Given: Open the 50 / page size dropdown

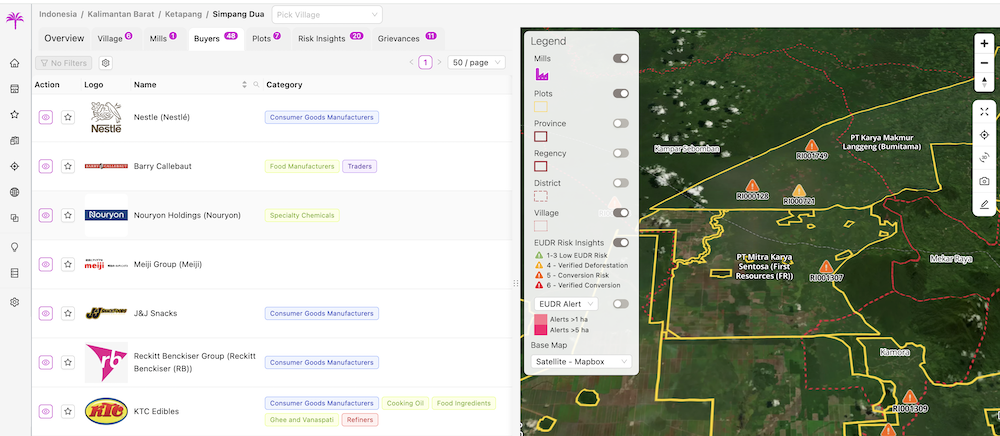Looking at the screenshot, I should pos(476,62).
